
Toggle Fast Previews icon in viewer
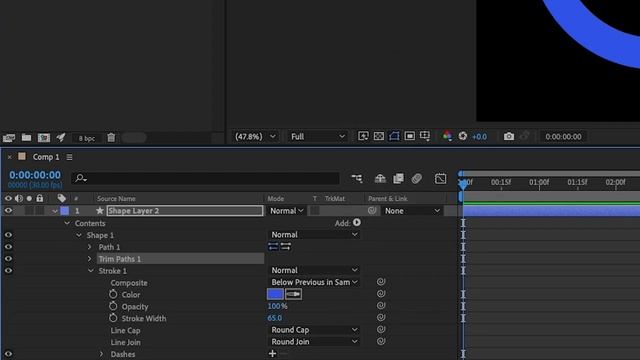[x=363, y=136]
